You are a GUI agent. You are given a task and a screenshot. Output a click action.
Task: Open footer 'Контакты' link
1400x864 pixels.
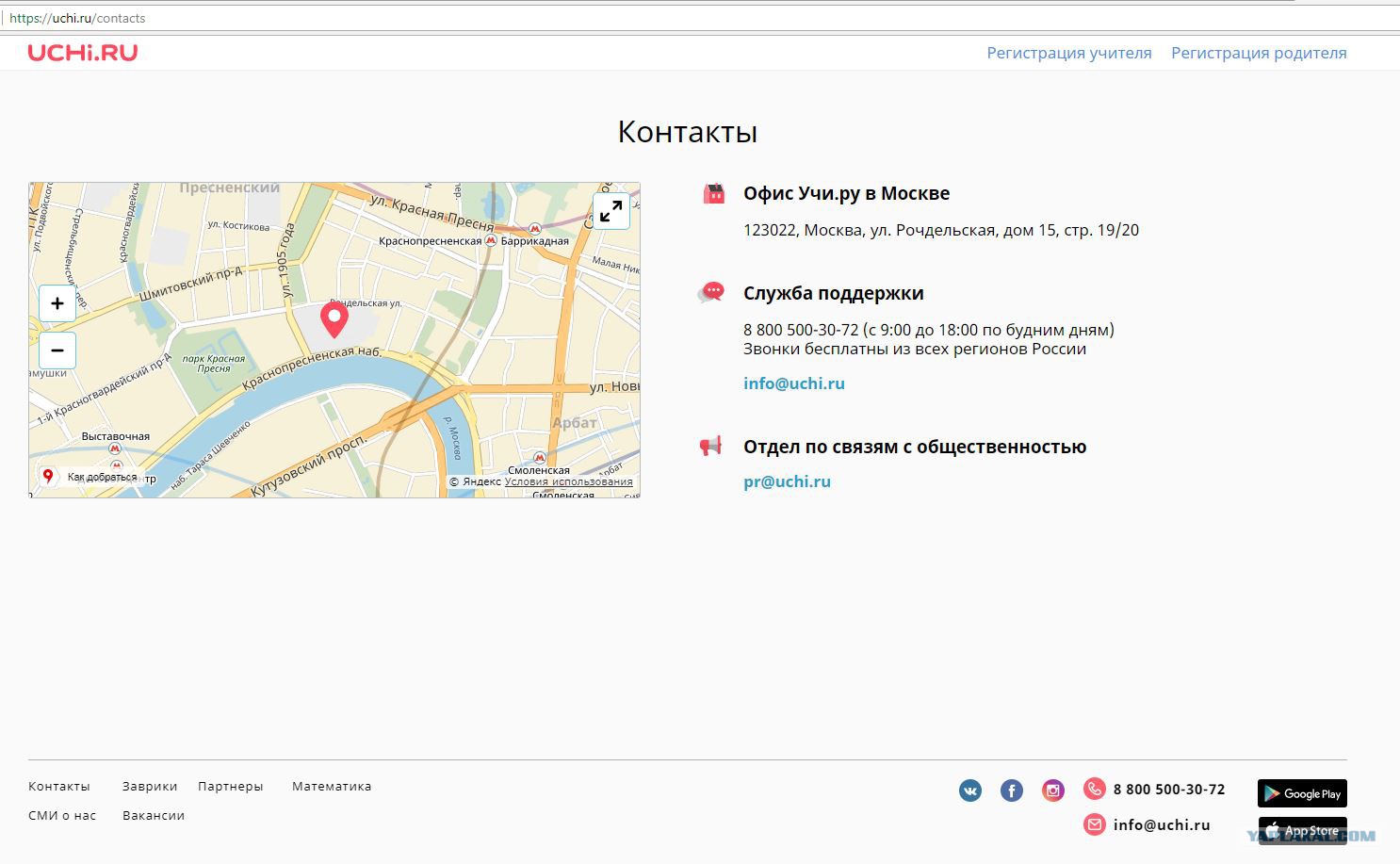[x=59, y=786]
